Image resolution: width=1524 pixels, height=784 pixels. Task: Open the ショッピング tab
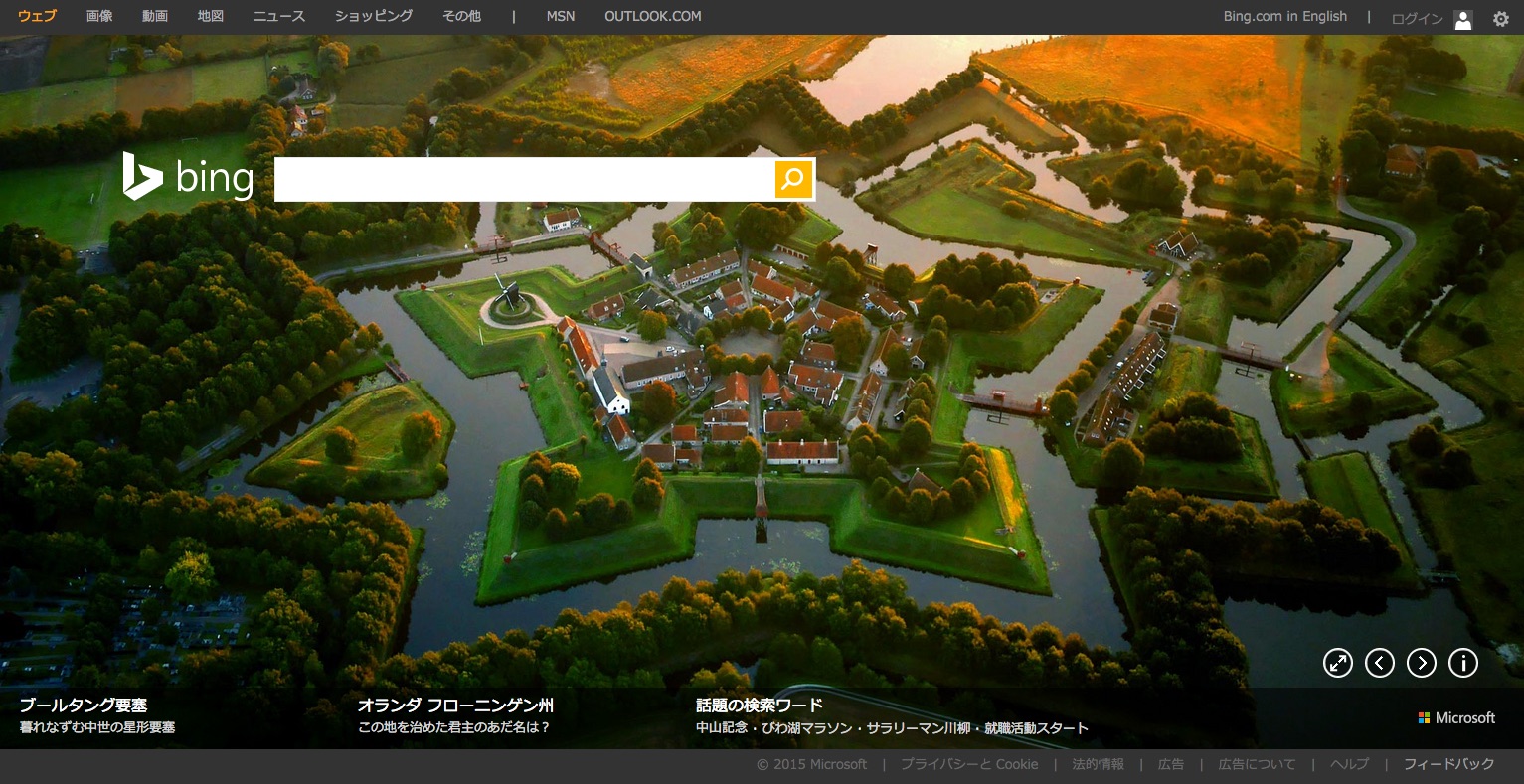pyautogui.click(x=374, y=16)
